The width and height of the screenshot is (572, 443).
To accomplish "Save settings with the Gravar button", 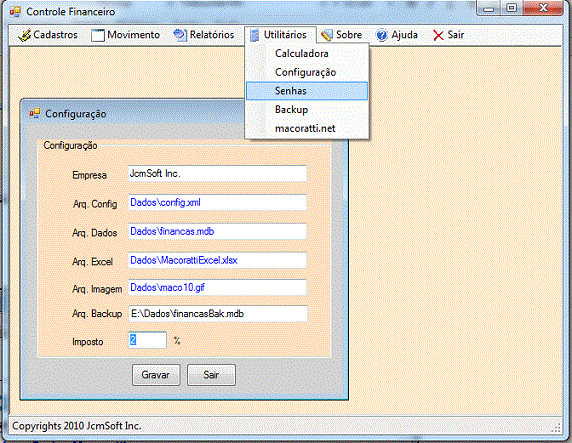I will (156, 375).
